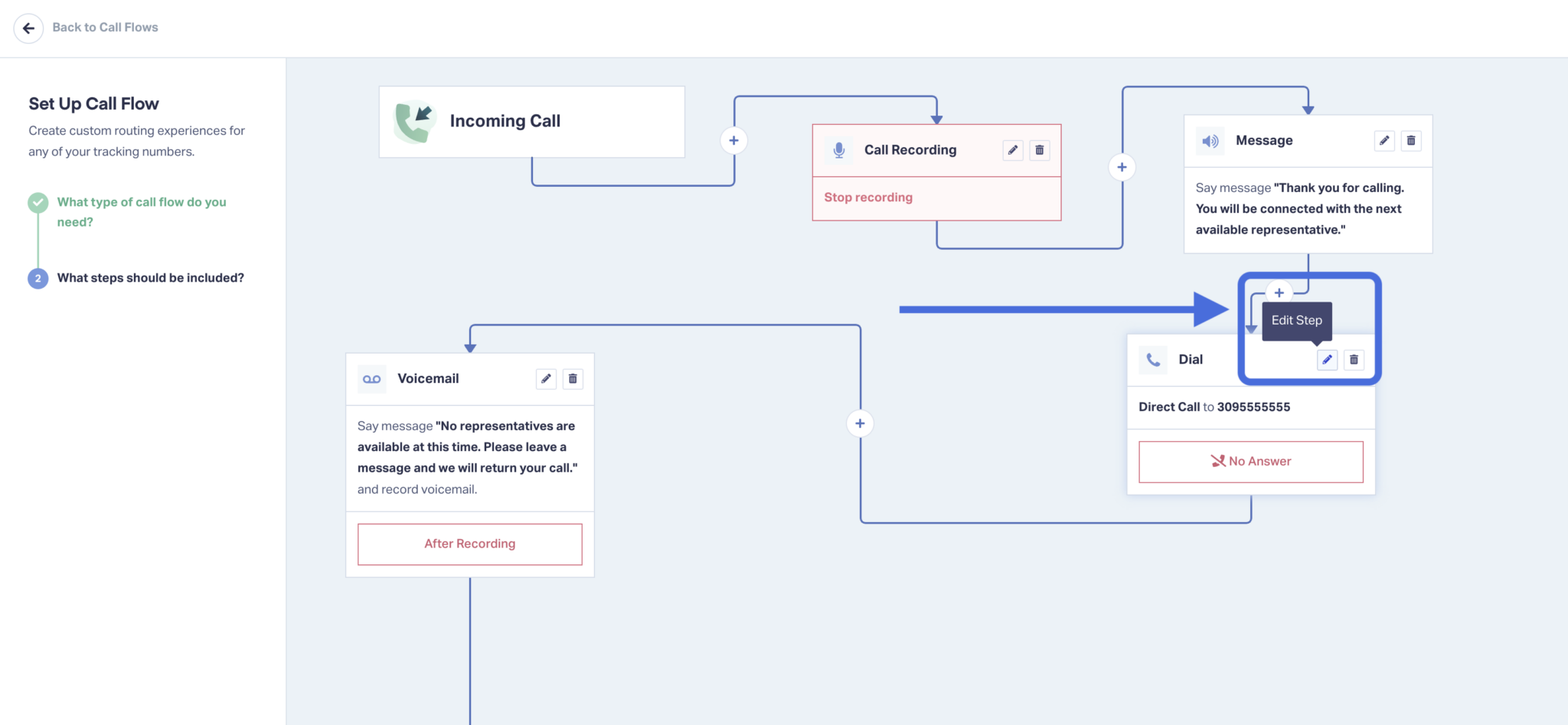This screenshot has height=725, width=1568.
Task: Add a step above the Dial node
Action: pos(1279,292)
